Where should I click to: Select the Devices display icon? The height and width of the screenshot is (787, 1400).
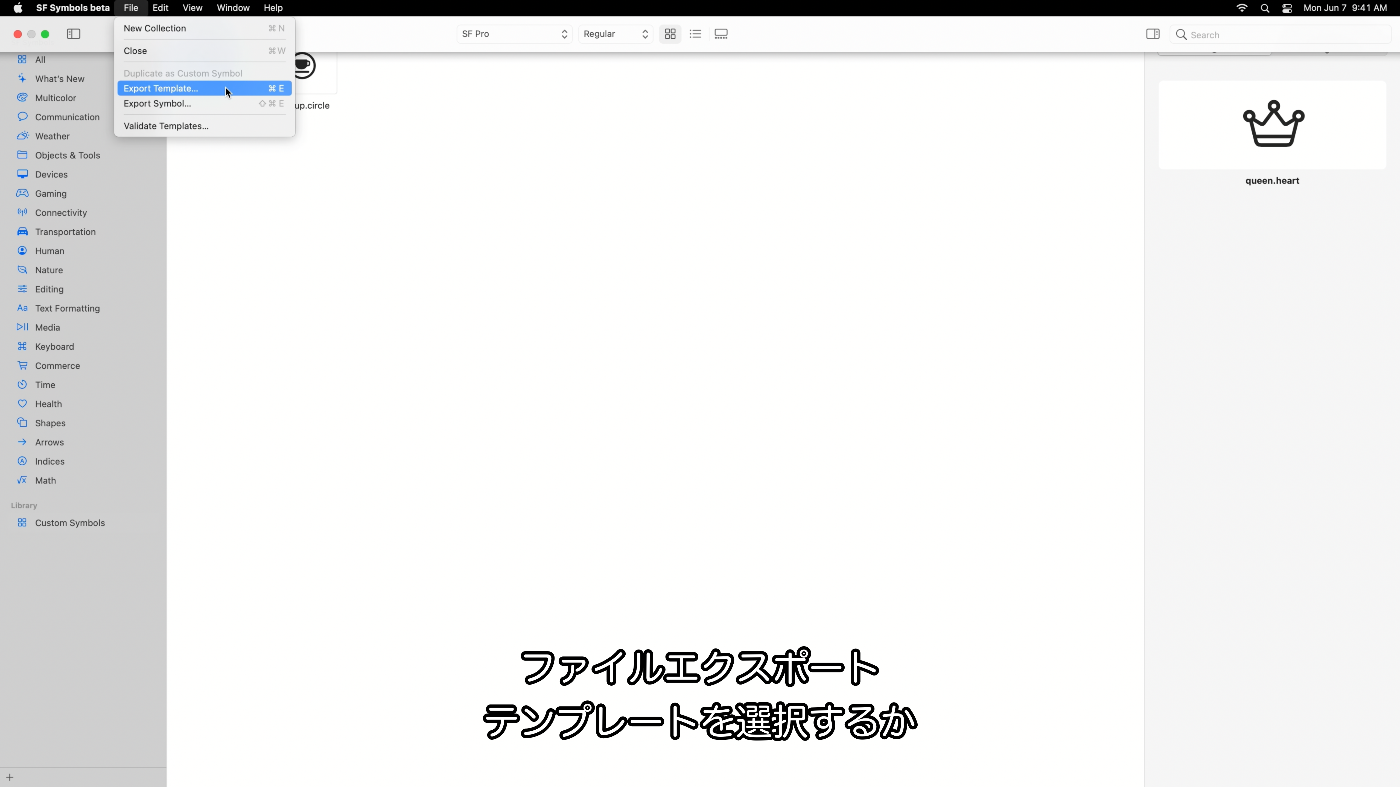(x=22, y=174)
